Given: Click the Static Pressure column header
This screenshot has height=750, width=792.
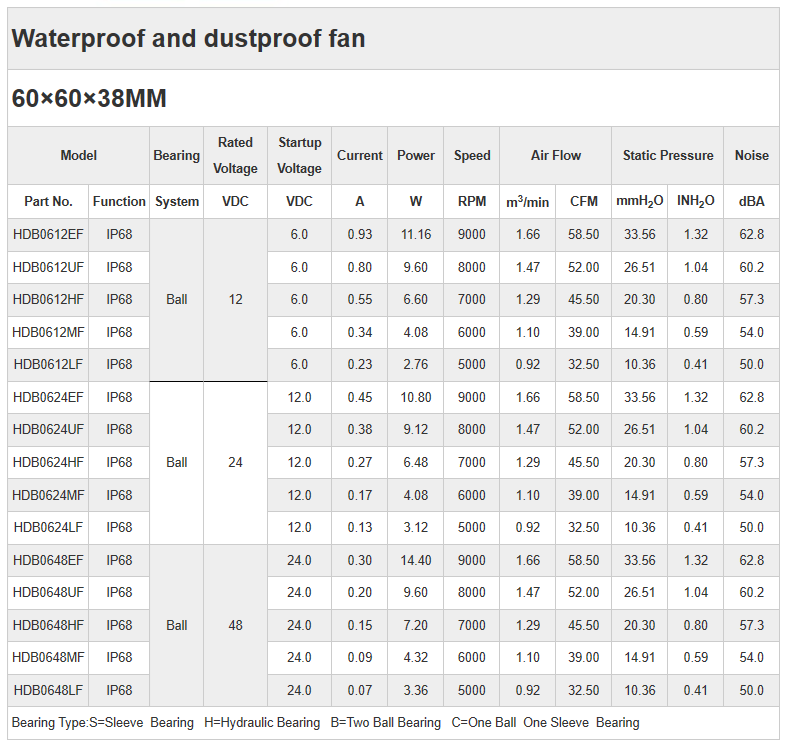Looking at the screenshot, I should pyautogui.click(x=668, y=155).
